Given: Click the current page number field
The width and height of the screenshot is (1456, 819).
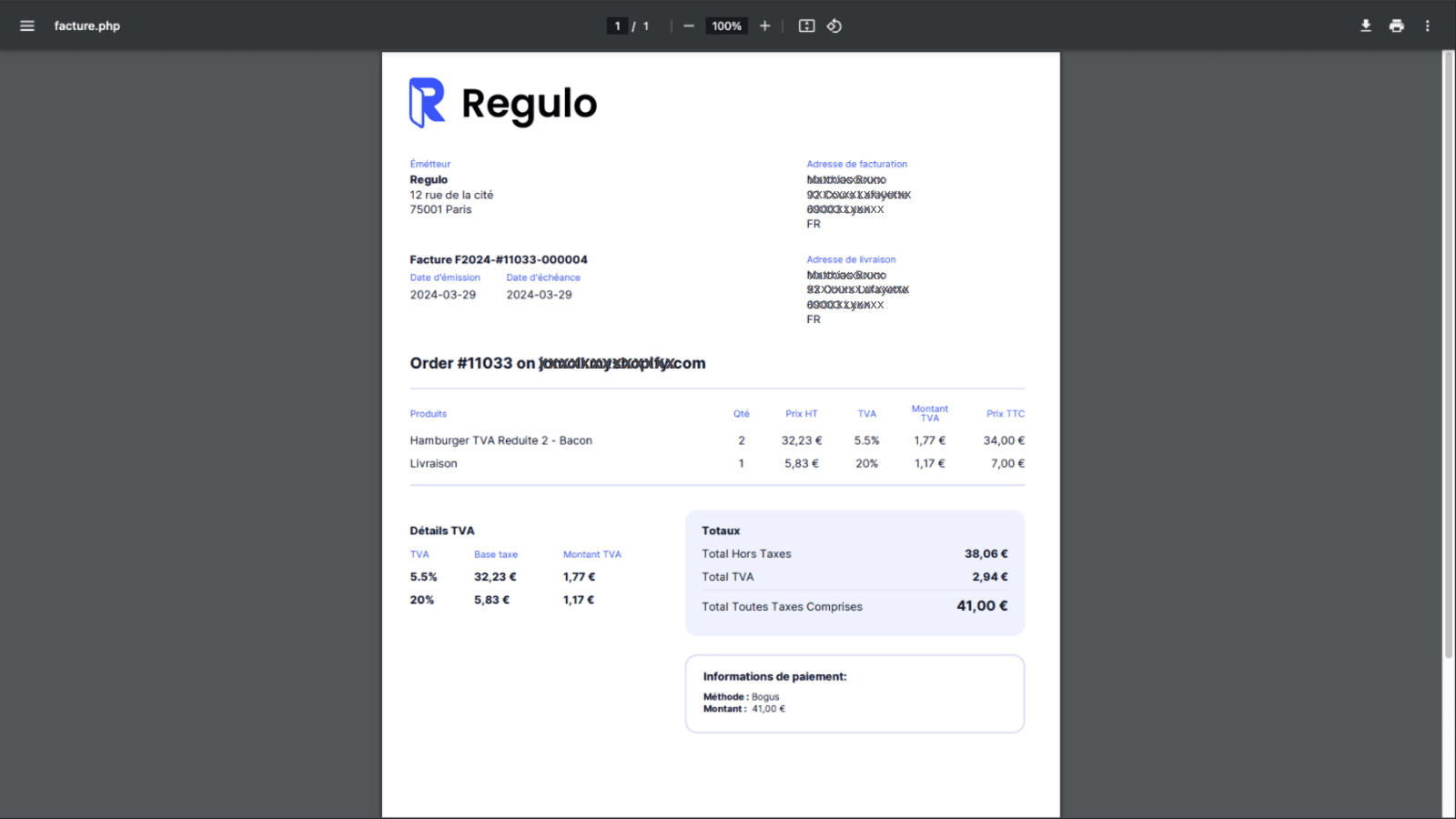Looking at the screenshot, I should click(618, 25).
